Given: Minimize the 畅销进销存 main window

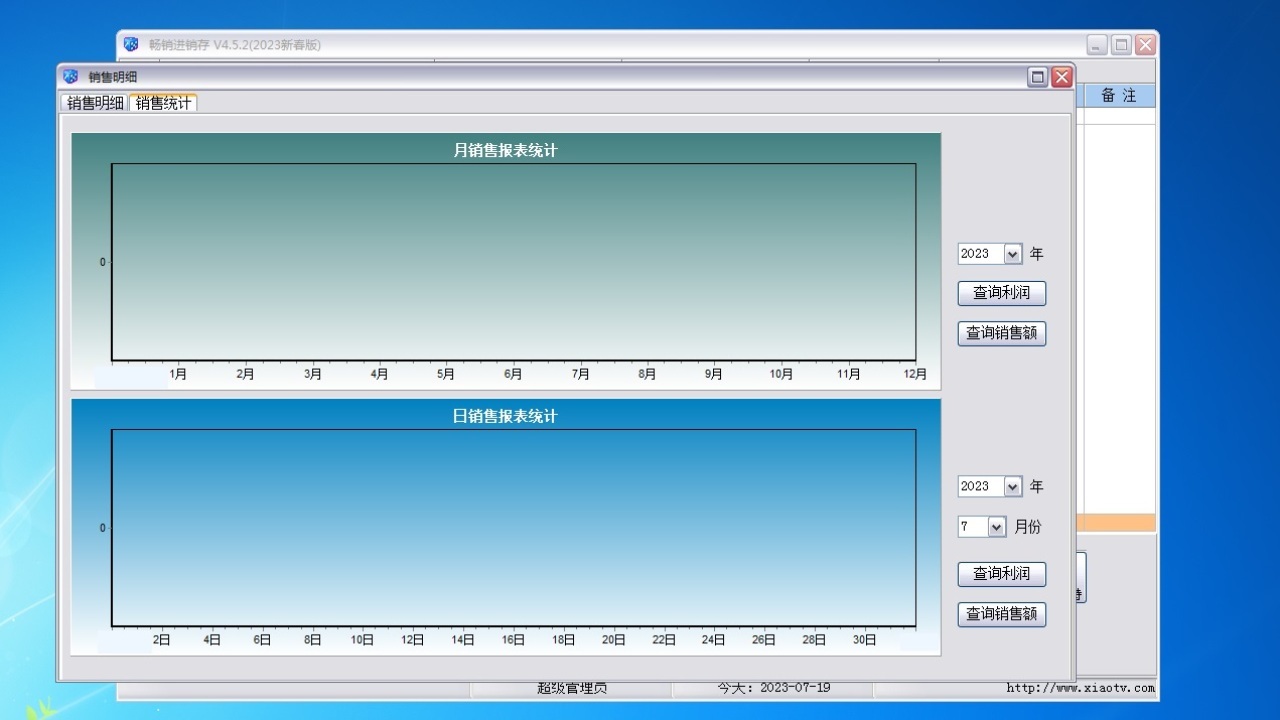Looking at the screenshot, I should click(x=1097, y=45).
